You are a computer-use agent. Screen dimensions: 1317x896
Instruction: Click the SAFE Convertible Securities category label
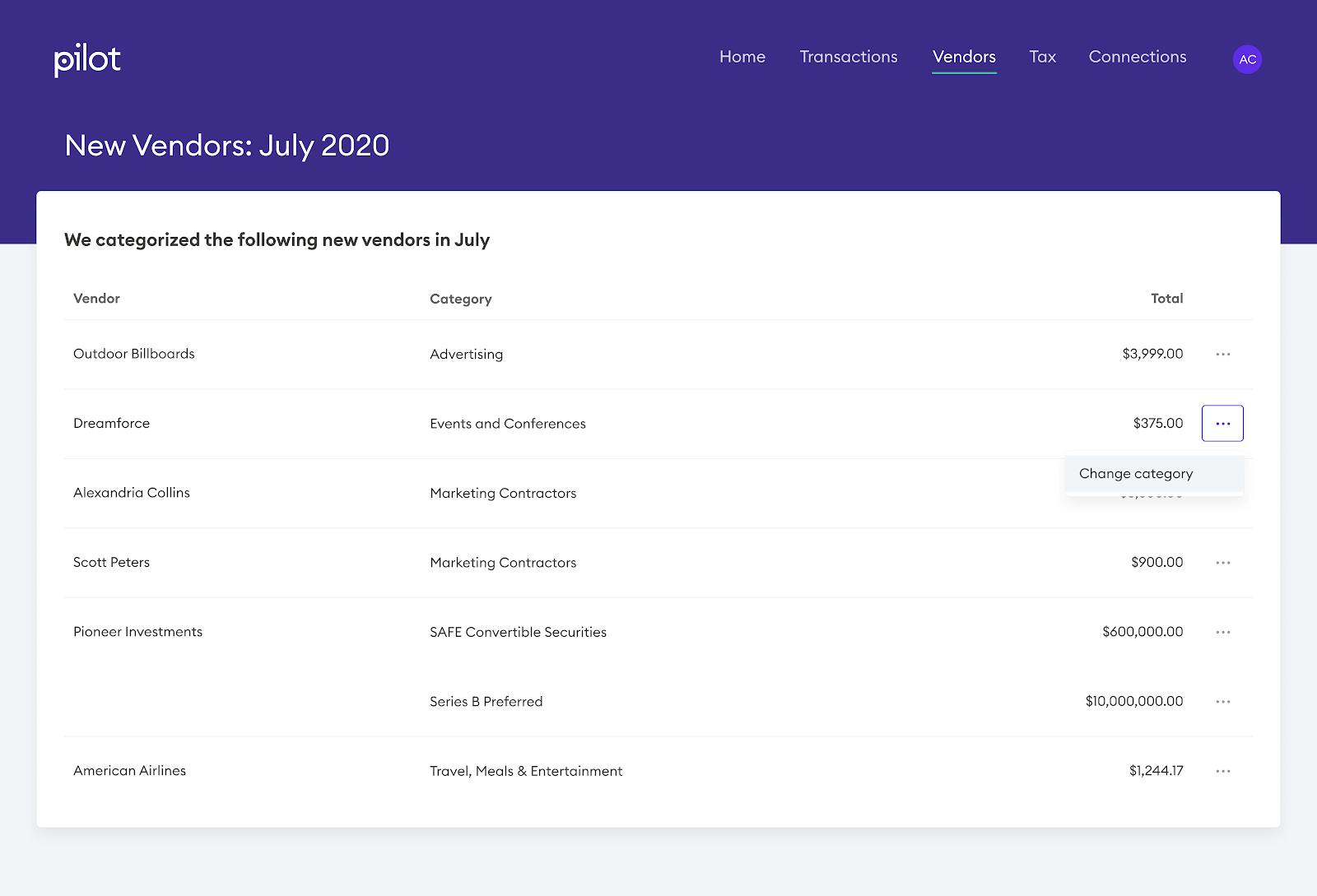519,632
